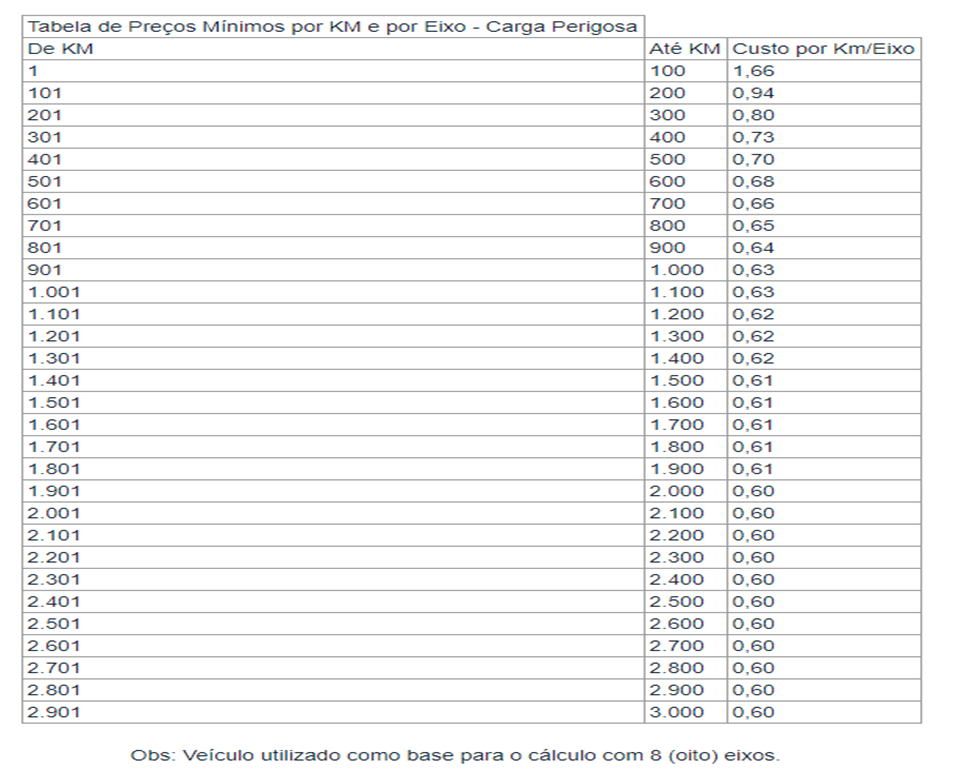Select the De KM cell '2.701'
This screenshot has height=770, width=953.
click(x=333, y=668)
